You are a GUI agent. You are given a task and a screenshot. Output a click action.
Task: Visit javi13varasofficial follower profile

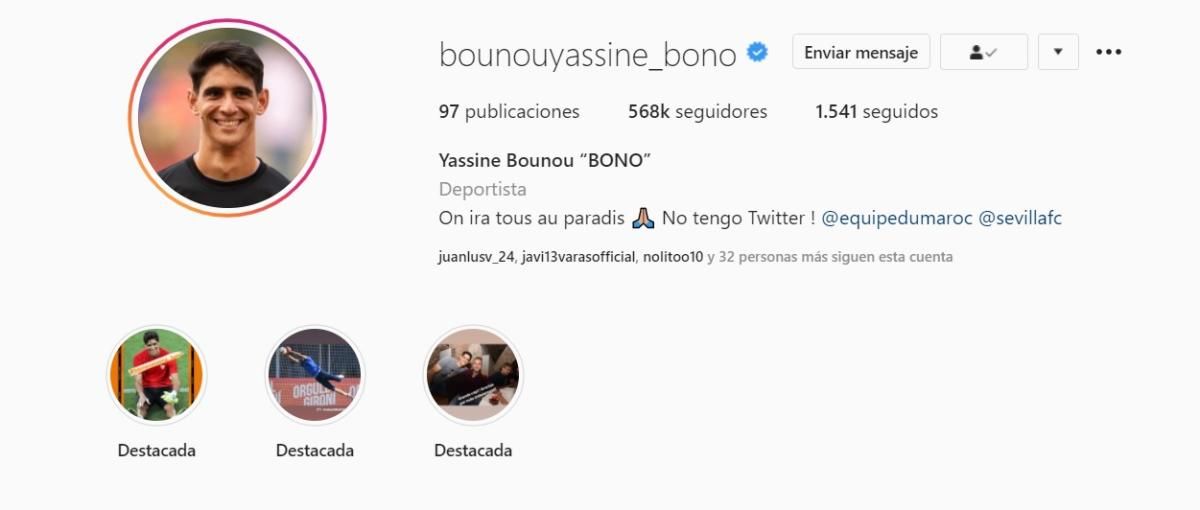[578, 257]
